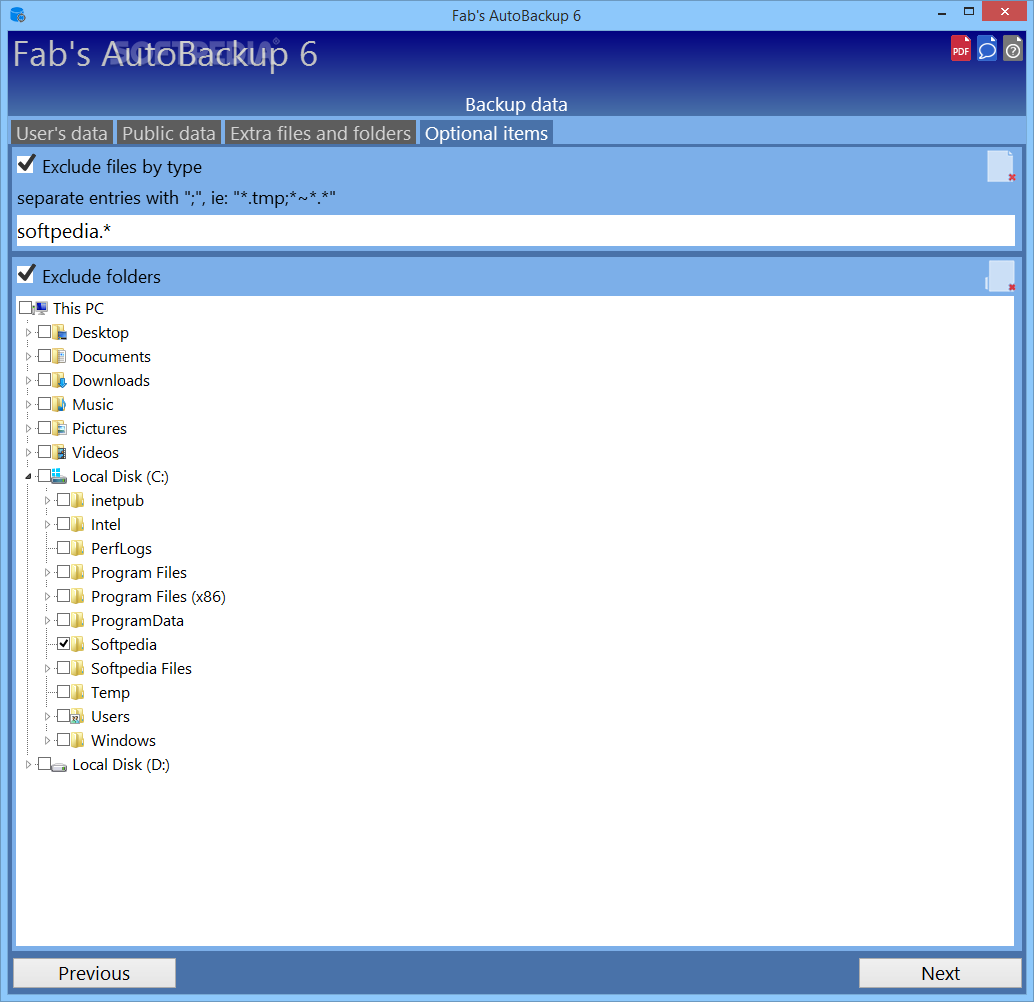
Task: Expand the Users folder node
Action: pos(47,716)
